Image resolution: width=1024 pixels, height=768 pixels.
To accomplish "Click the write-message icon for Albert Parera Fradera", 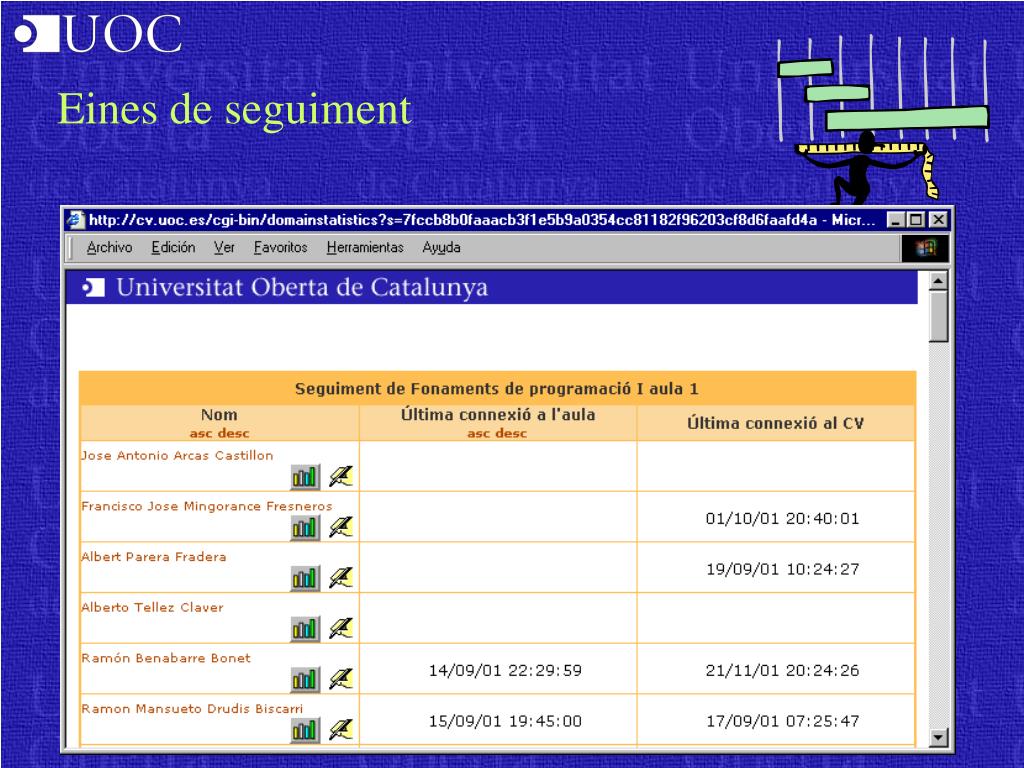I will pyautogui.click(x=340, y=578).
